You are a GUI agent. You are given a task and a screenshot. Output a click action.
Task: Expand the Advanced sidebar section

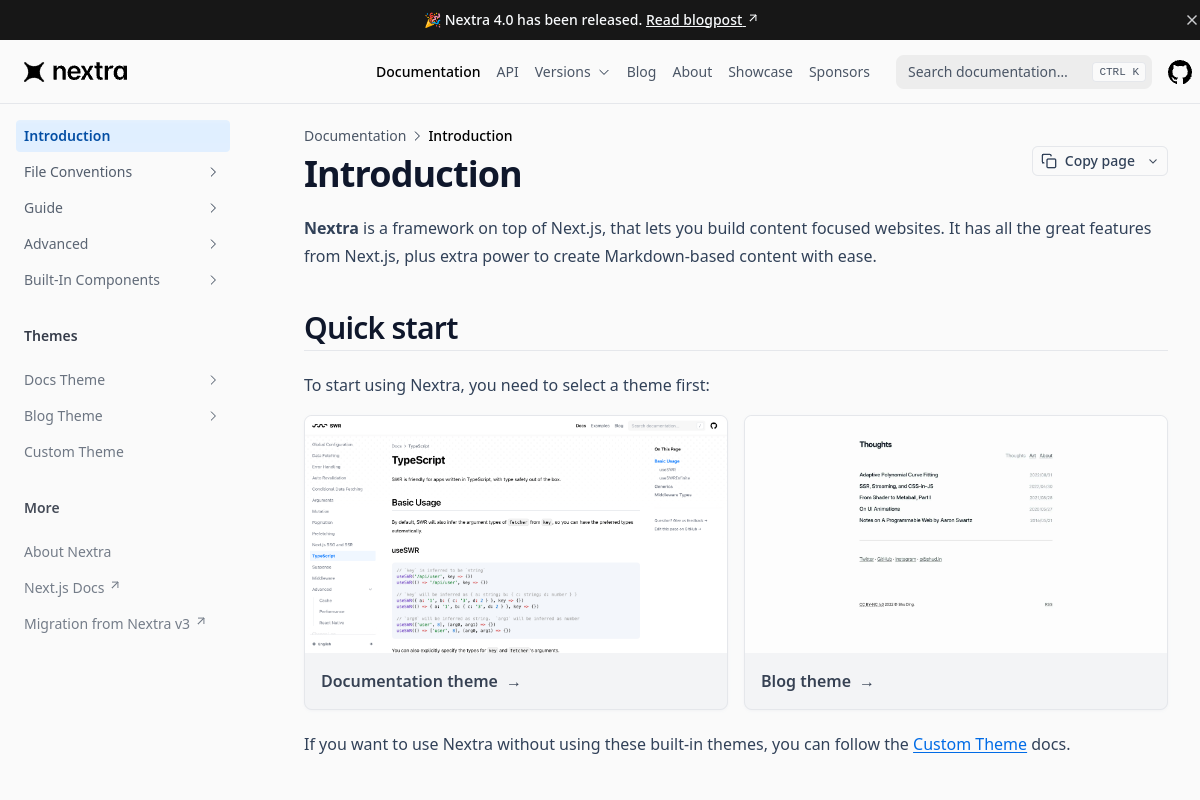[x=123, y=244]
